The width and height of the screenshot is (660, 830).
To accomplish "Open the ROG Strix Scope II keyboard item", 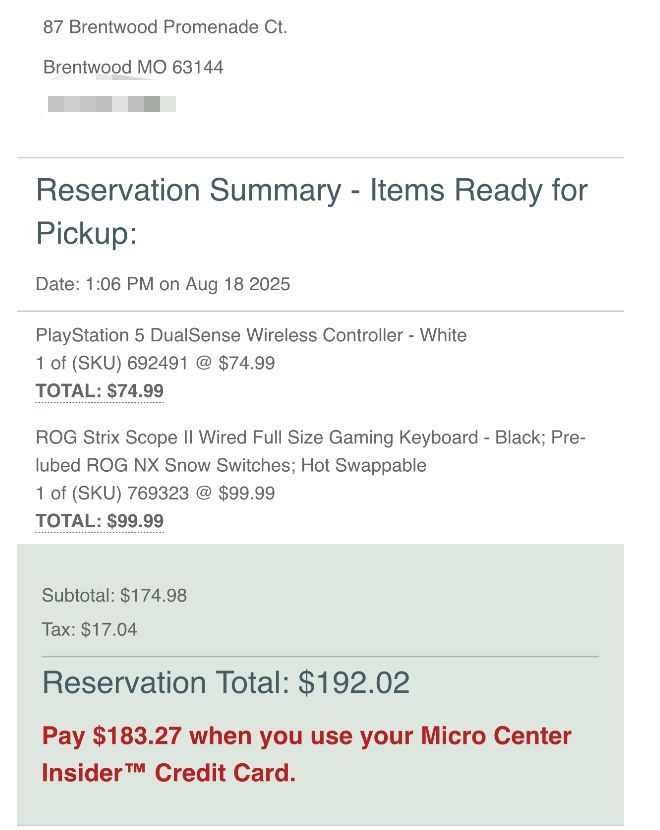I will coord(310,437).
